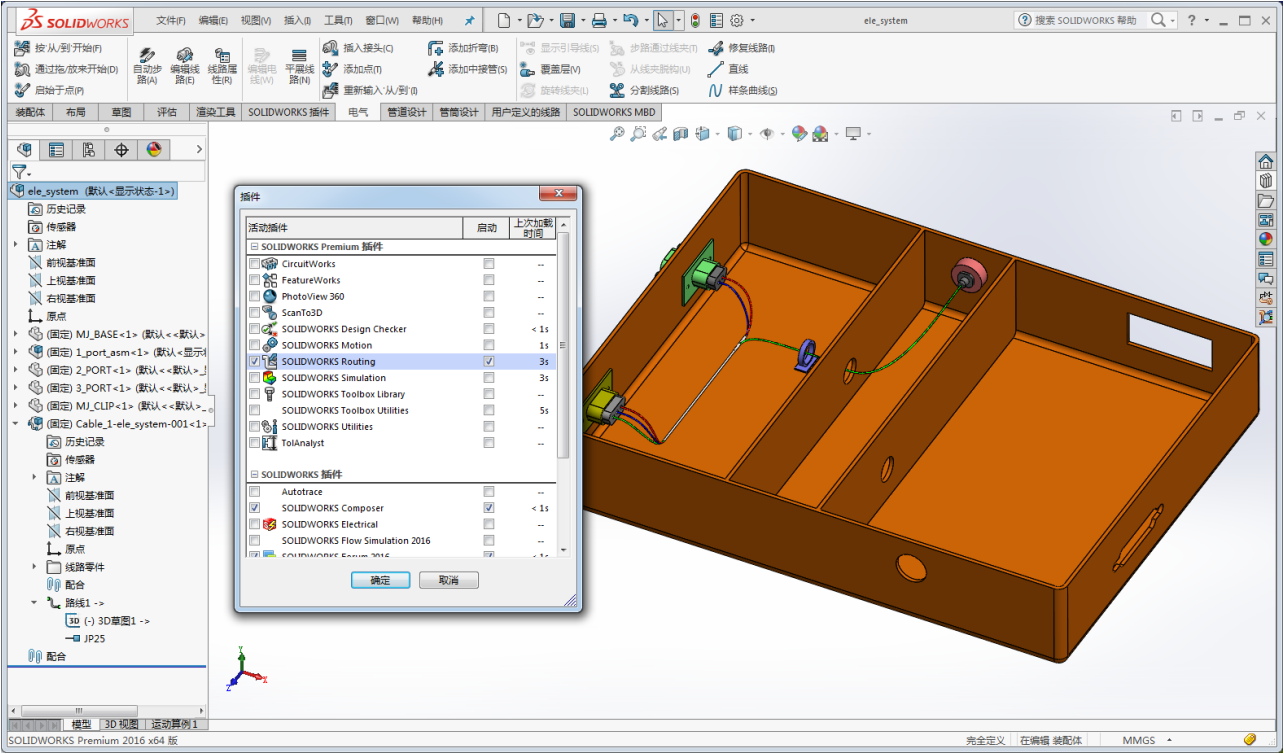Click the 确定 button in the dialog

(x=381, y=580)
